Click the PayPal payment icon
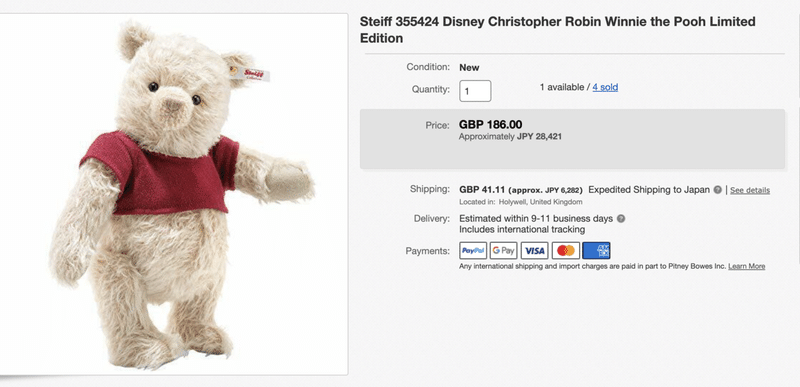Screen dimensions: 800x387 pyautogui.click(x=473, y=250)
